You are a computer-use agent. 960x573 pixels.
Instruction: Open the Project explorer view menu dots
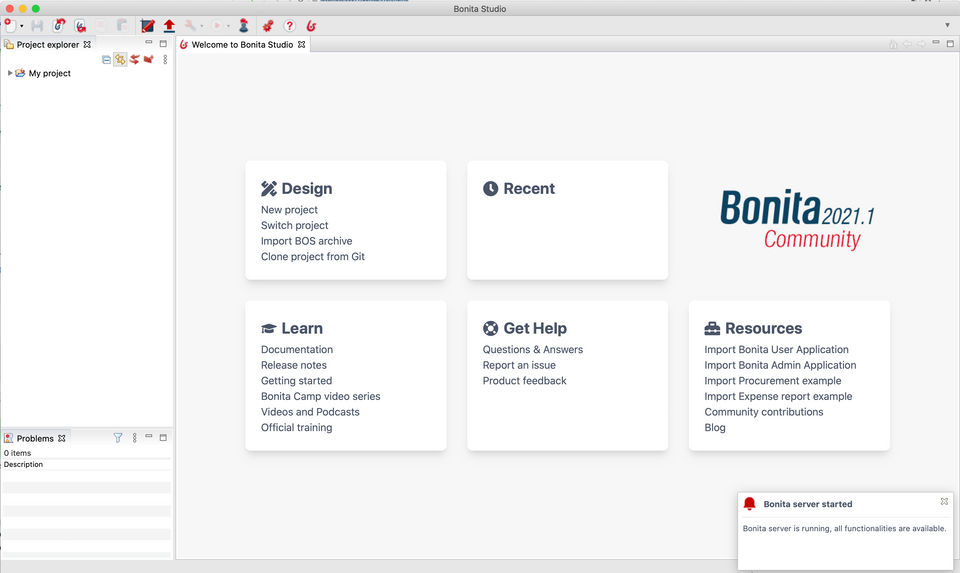tap(165, 59)
